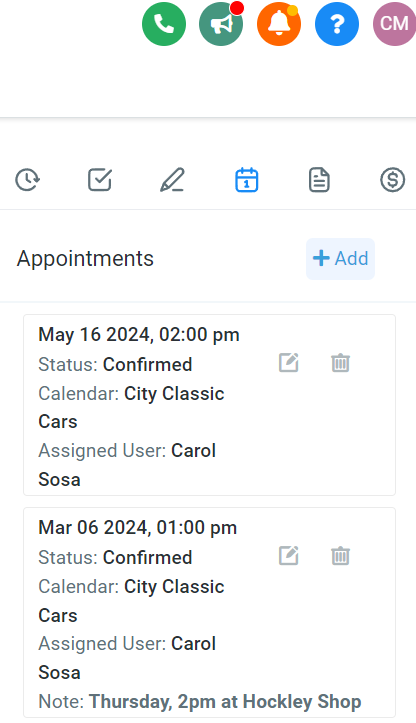Screen dimensions: 416x723
Task: Switch to the tasks checkbox tab
Action: pos(100,180)
